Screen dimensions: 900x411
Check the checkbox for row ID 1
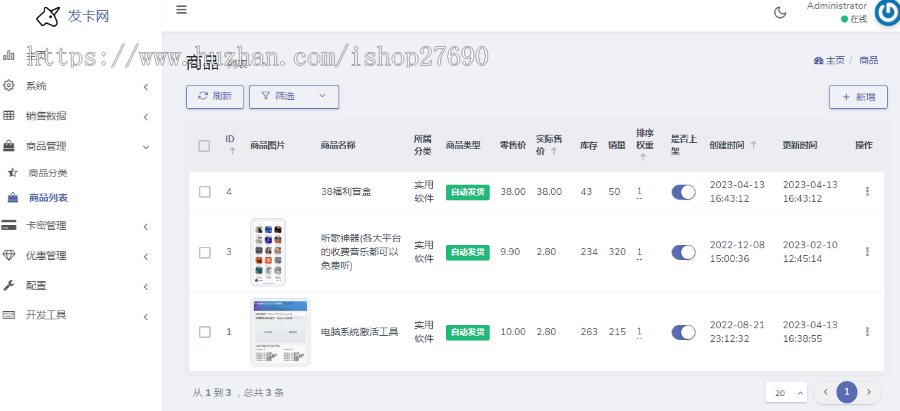tap(204, 332)
